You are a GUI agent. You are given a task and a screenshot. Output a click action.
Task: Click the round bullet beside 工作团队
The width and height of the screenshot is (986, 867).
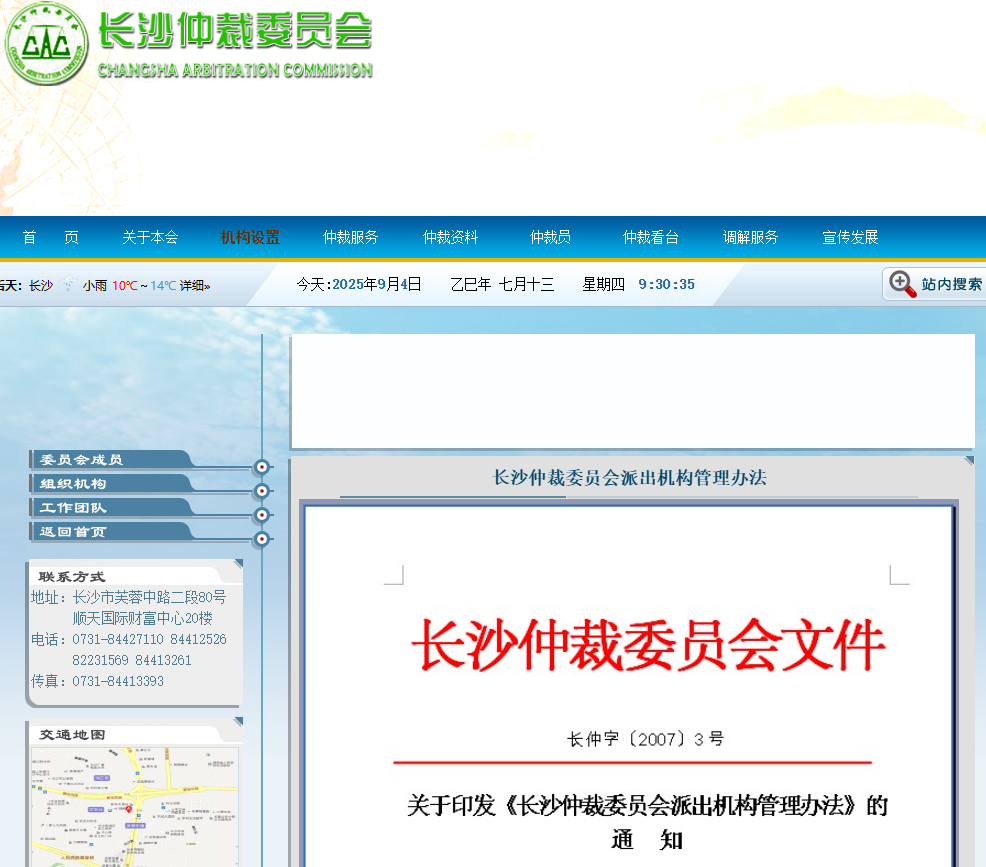[x=262, y=515]
